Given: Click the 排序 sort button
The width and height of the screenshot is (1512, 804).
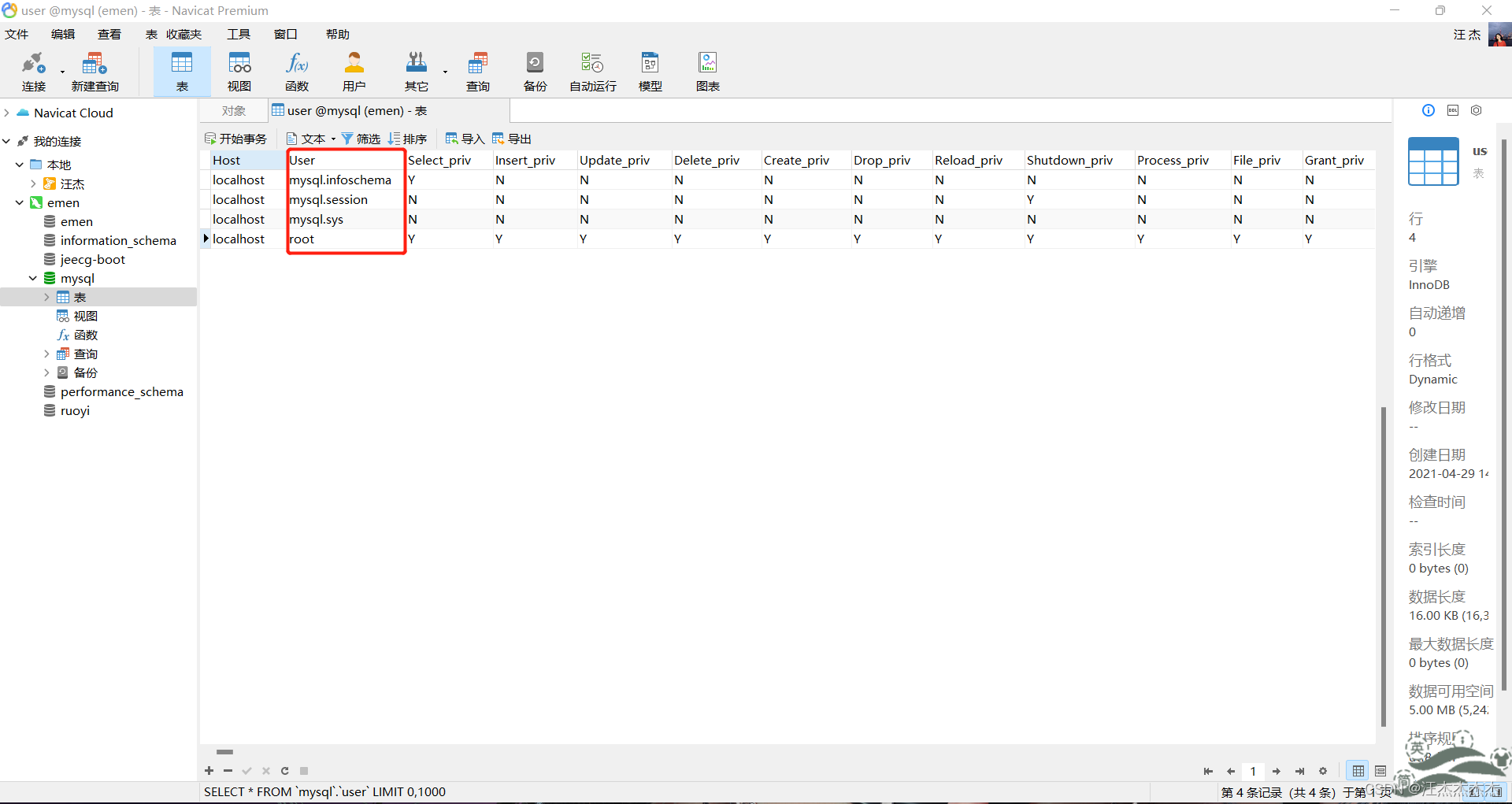Looking at the screenshot, I should 407,139.
